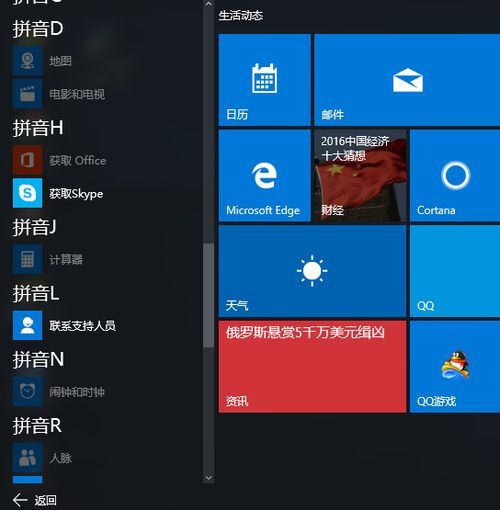Open the 财经 news tile
The height and width of the screenshot is (510, 500).
pyautogui.click(x=360, y=176)
